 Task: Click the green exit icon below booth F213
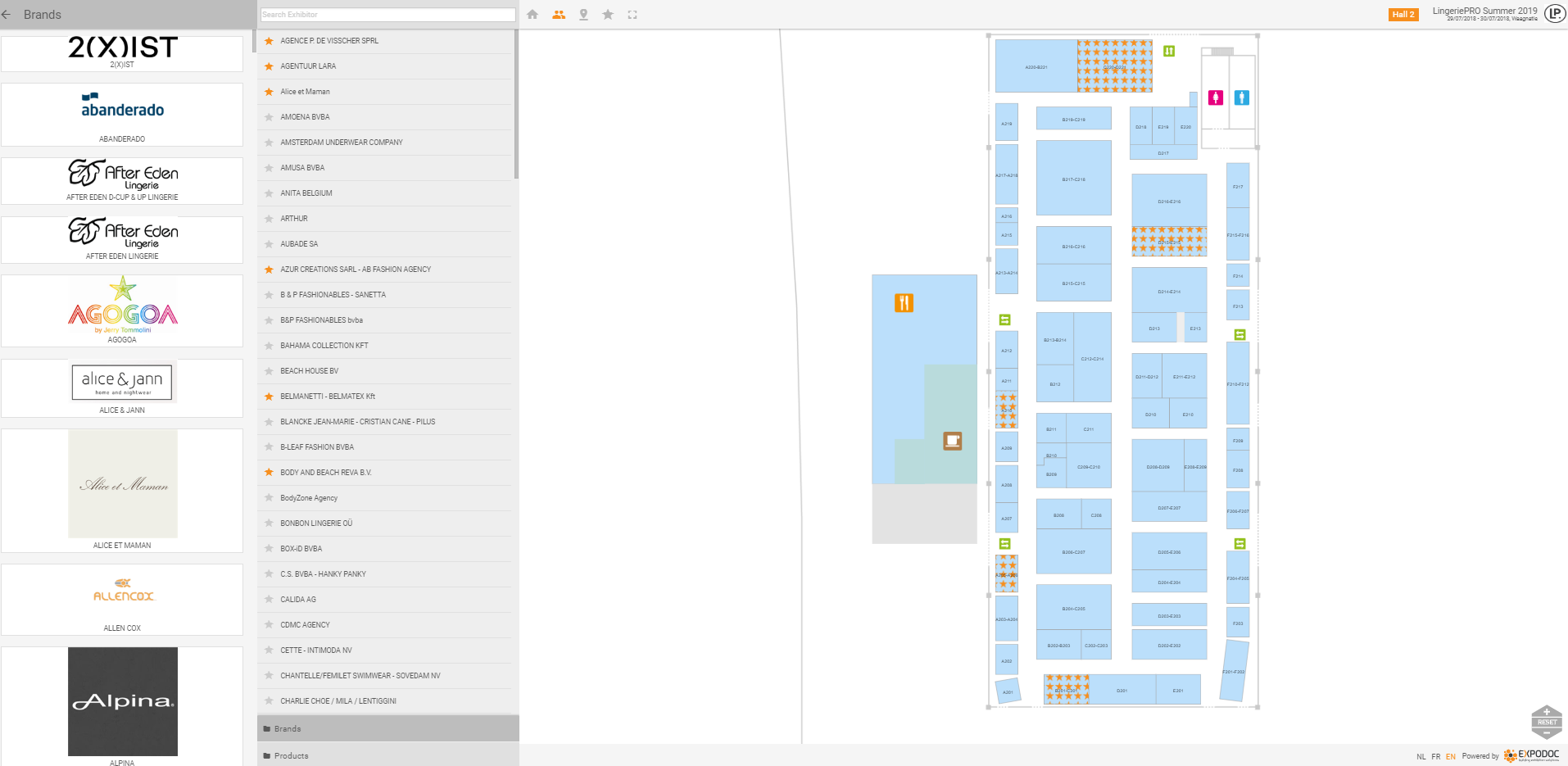pos(1239,334)
